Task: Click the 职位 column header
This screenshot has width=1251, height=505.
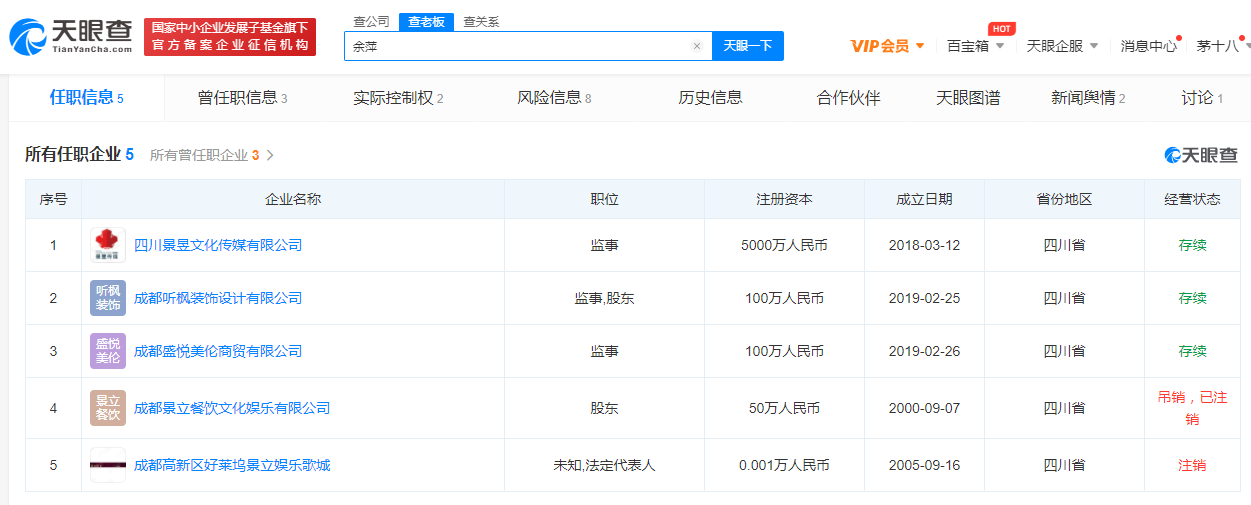Action: (604, 199)
